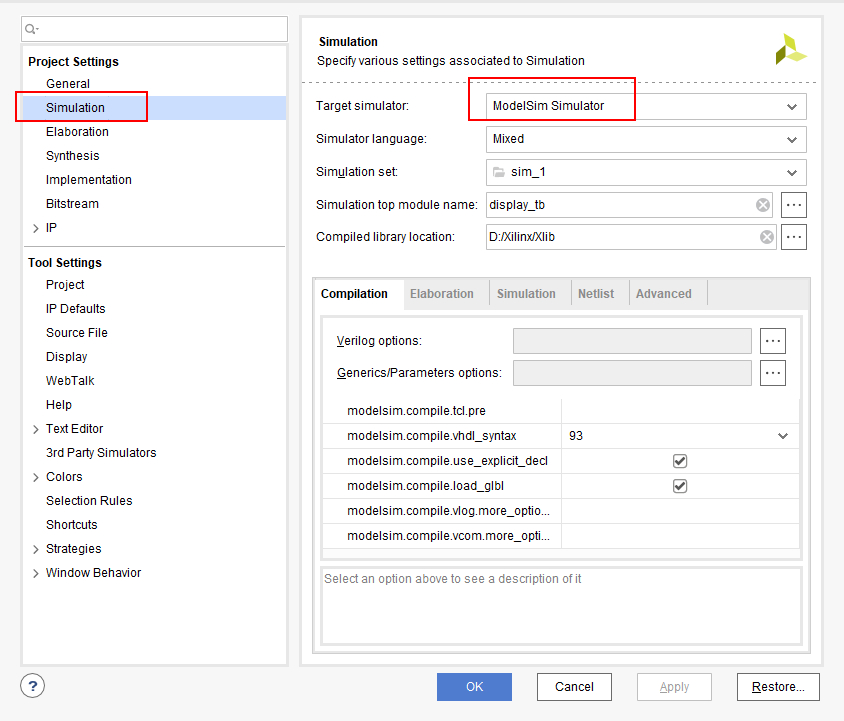844x721 pixels.
Task: Click the sim_1 folder icon
Action: click(499, 172)
